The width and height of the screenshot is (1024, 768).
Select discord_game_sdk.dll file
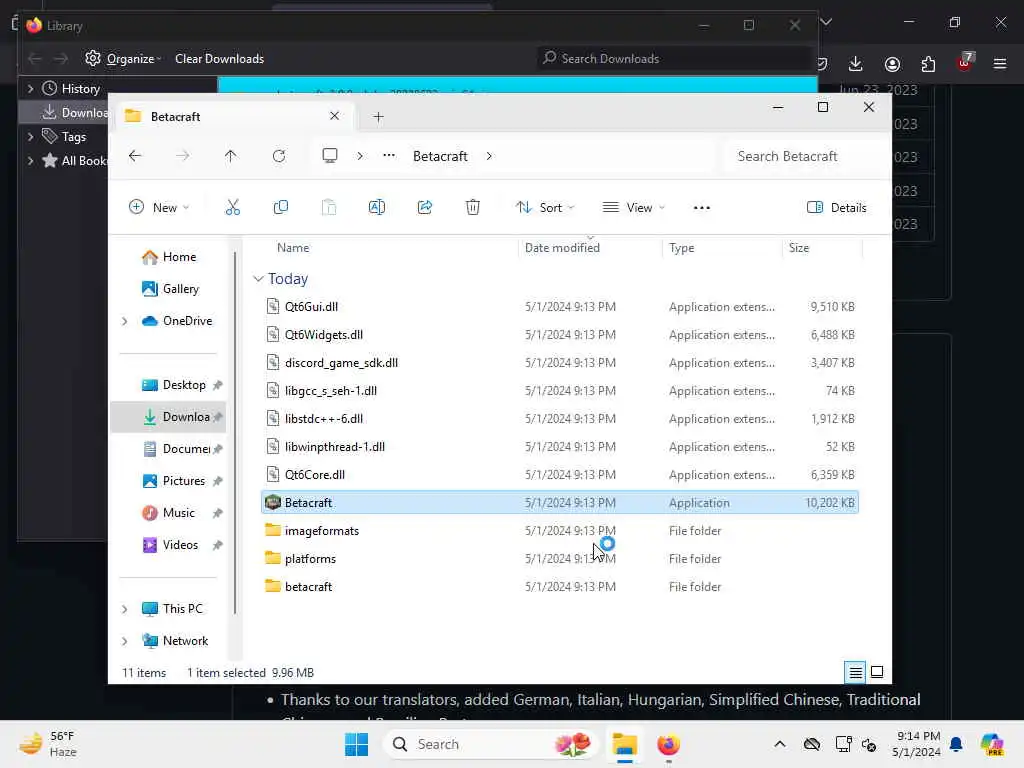pos(560,362)
